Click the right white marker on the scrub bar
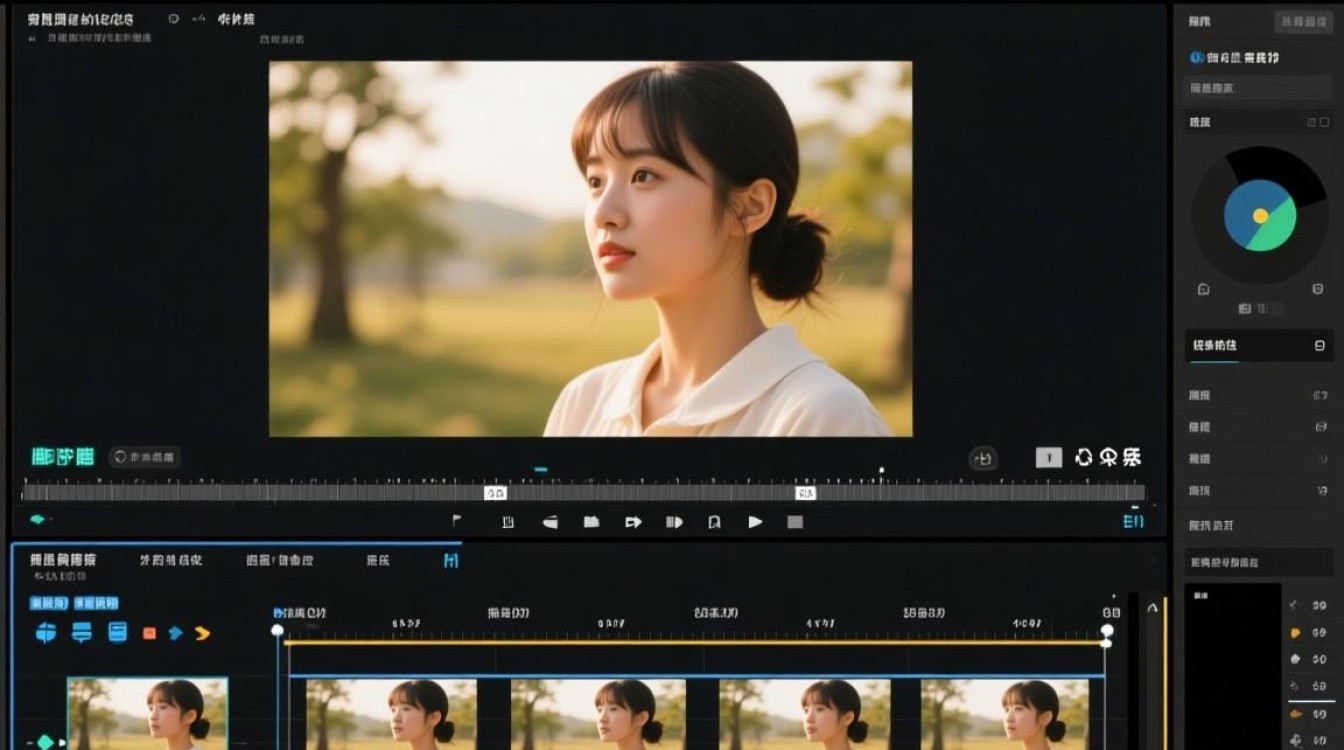The width and height of the screenshot is (1344, 750). click(x=805, y=493)
